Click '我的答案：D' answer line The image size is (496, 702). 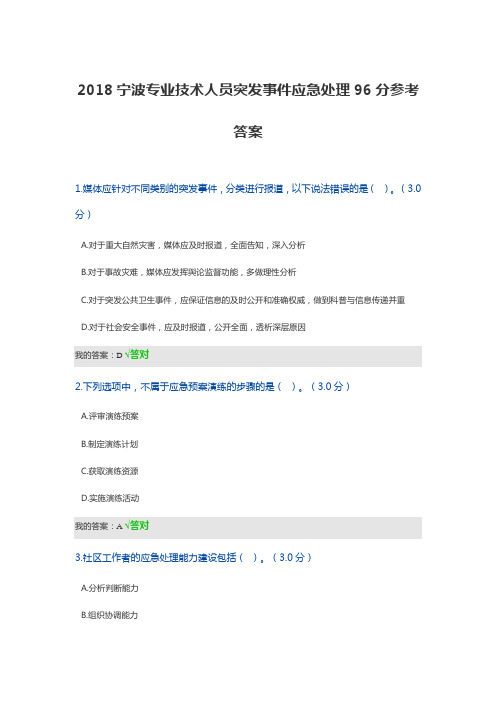coord(248,355)
